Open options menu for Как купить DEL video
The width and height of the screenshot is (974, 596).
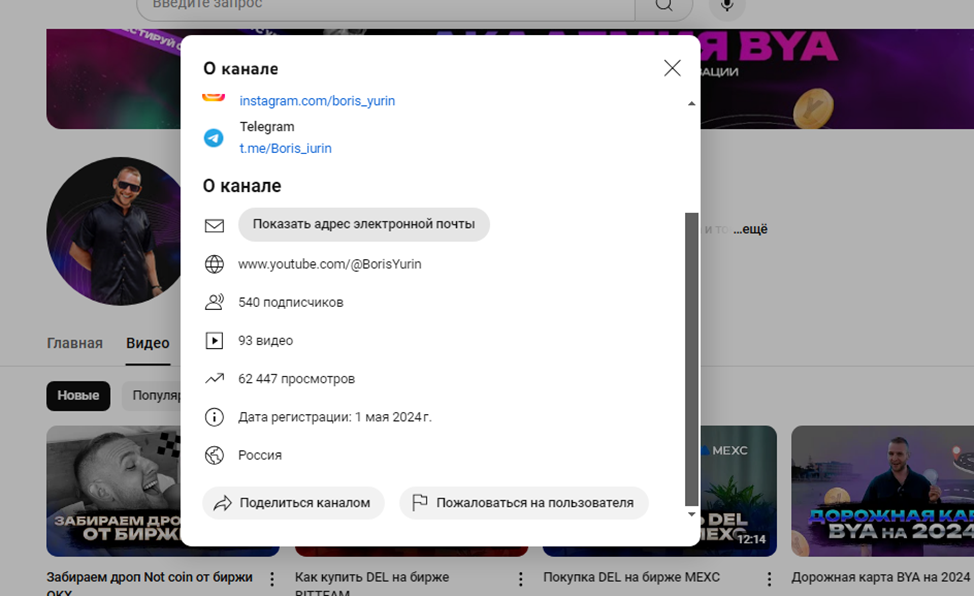(x=521, y=579)
